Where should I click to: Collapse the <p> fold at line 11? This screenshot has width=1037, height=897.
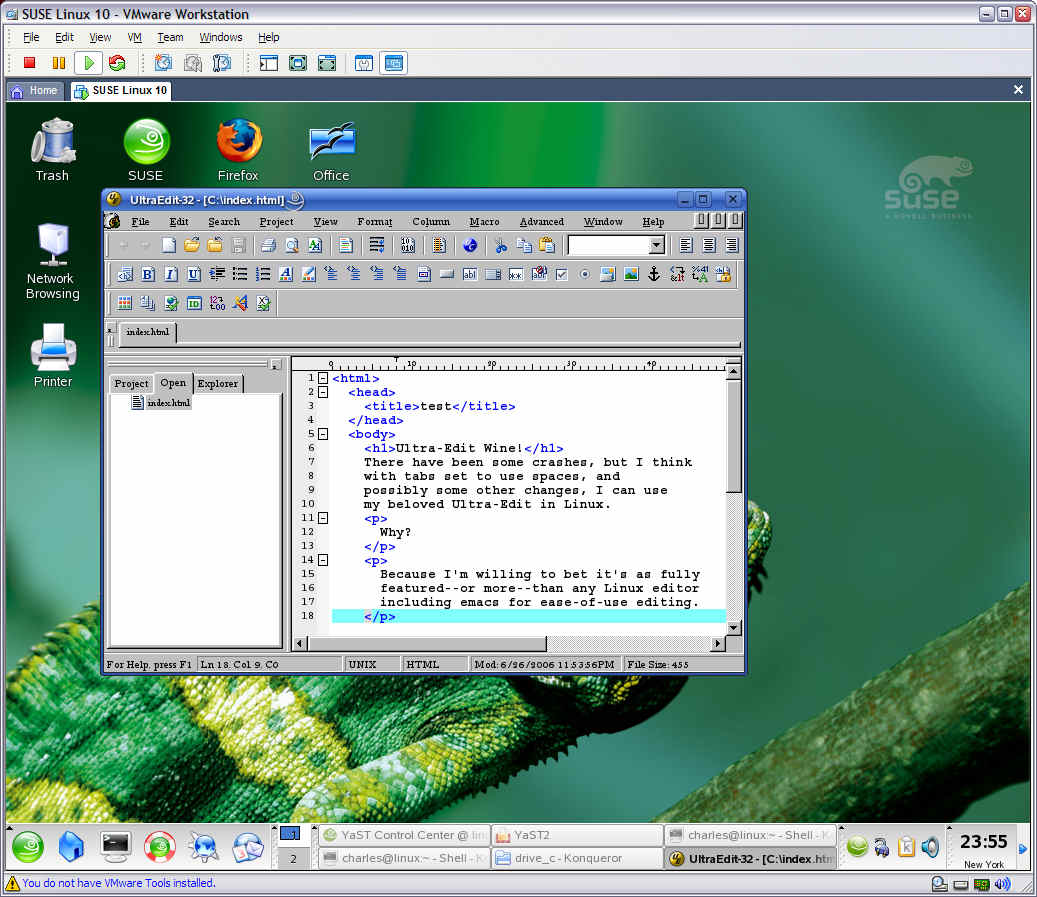click(x=323, y=518)
